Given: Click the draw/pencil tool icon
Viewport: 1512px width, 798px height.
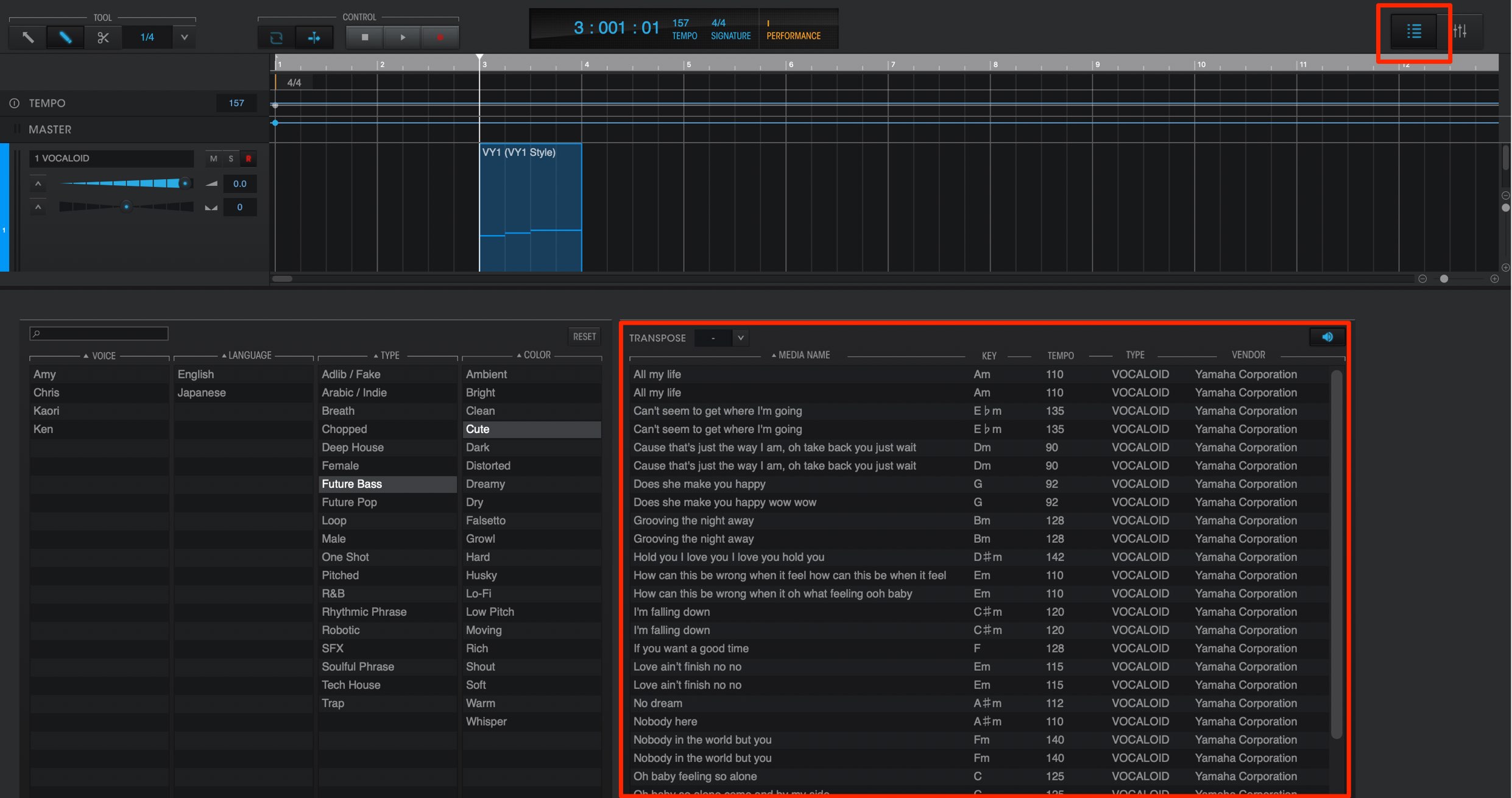Looking at the screenshot, I should 64,36.
